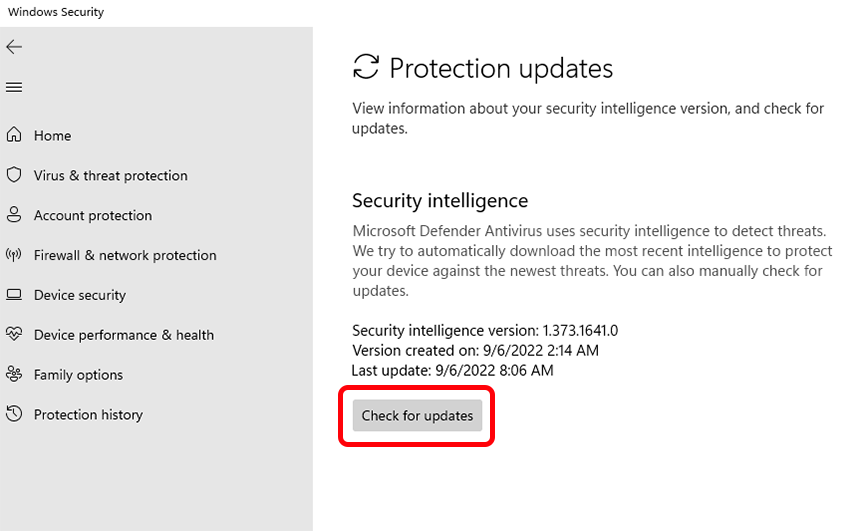Open the Device security label
The height and width of the screenshot is (531, 860).
pyautogui.click(x=80, y=296)
